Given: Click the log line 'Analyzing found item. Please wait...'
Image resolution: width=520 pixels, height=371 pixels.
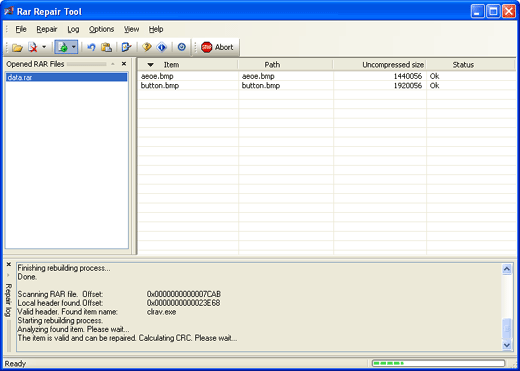Looking at the screenshot, I should coord(73,329).
